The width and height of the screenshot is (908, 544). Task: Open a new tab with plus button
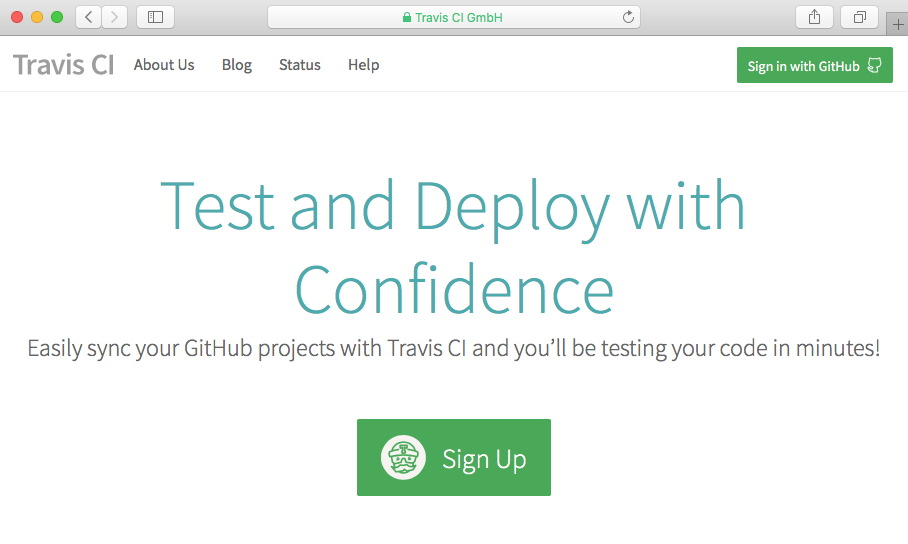(897, 25)
